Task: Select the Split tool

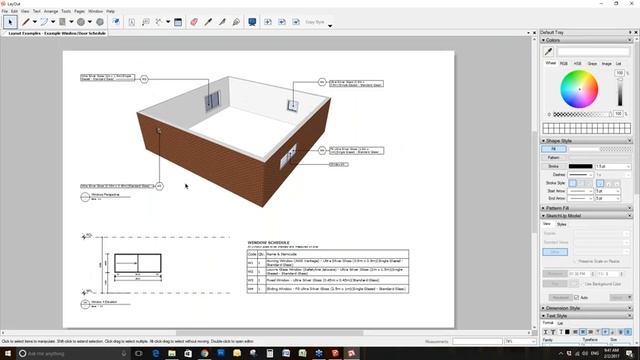Action: (222, 22)
